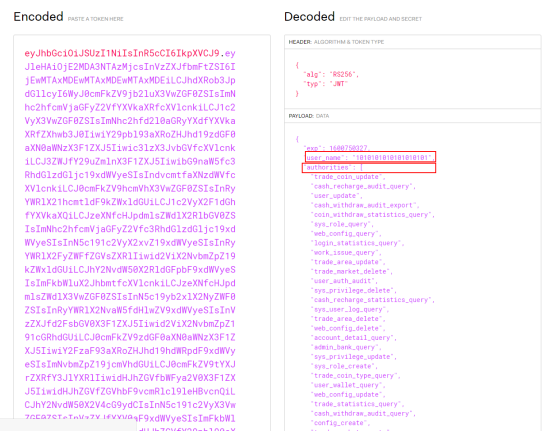554x432 pixels.
Task: Click the "cash_recharge_audit_query" authority entry
Action: pyautogui.click(x=363, y=187)
